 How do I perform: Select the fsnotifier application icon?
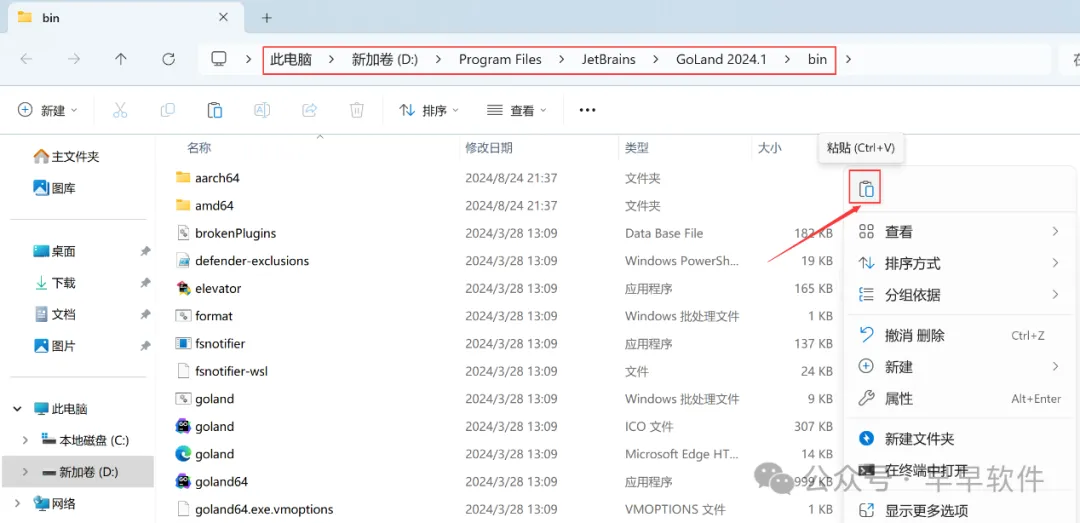pyautogui.click(x=183, y=344)
